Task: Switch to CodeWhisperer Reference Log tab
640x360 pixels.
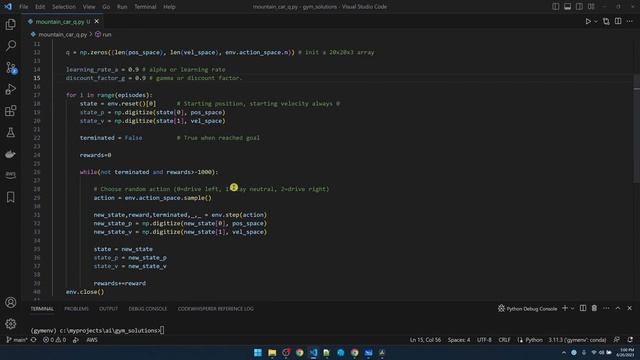Action: (216, 309)
